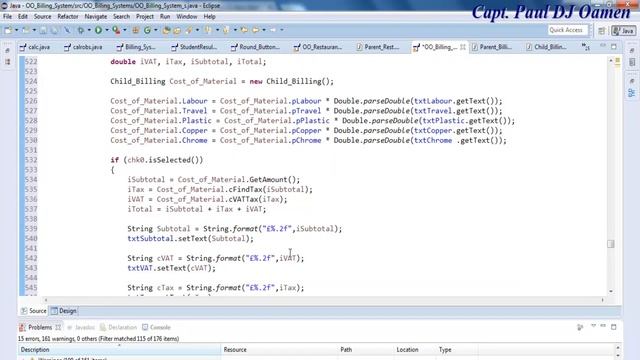Switch to the StudentResul... editor tab

click(x=194, y=47)
